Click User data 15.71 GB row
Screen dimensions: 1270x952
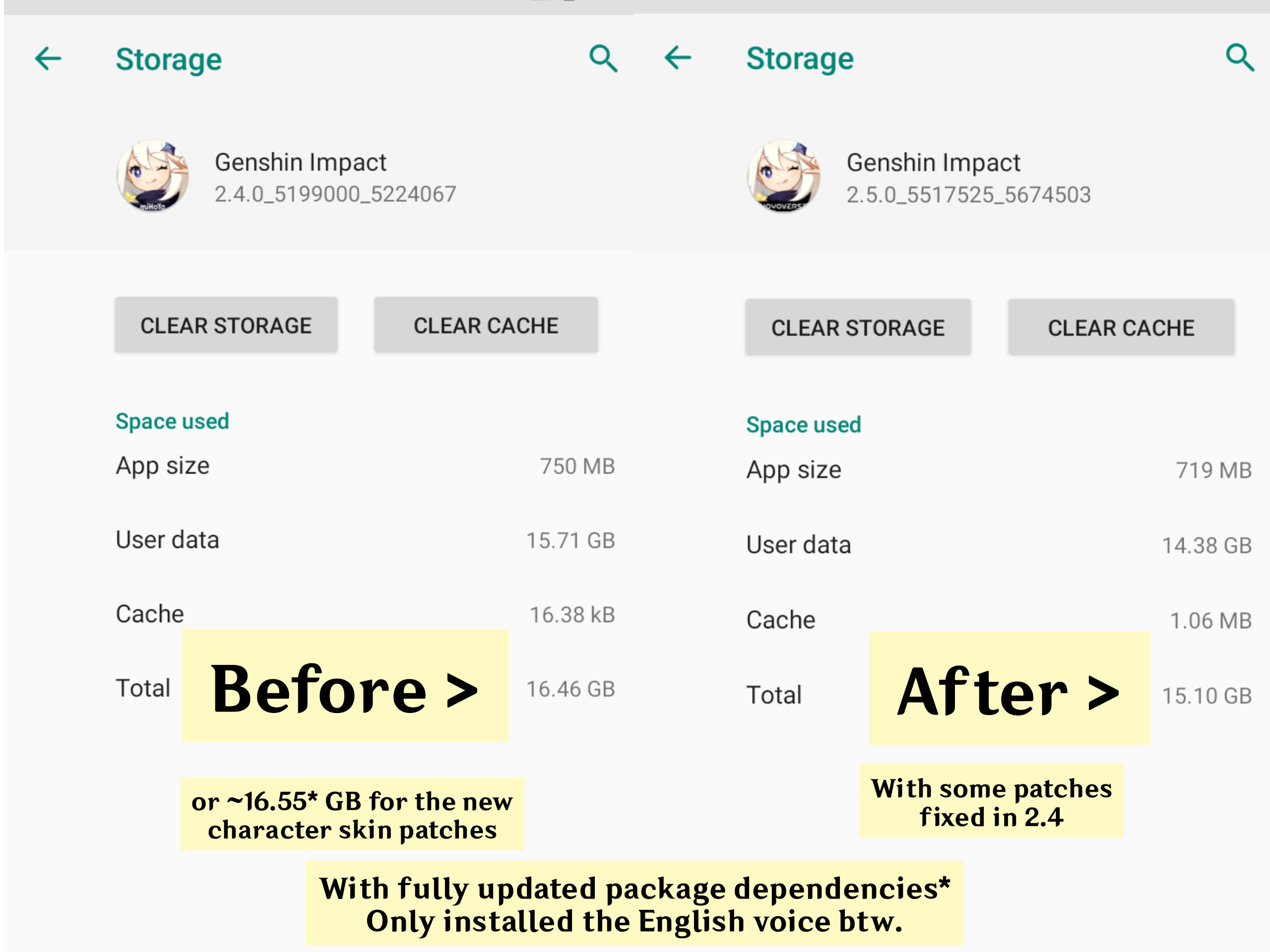[365, 540]
